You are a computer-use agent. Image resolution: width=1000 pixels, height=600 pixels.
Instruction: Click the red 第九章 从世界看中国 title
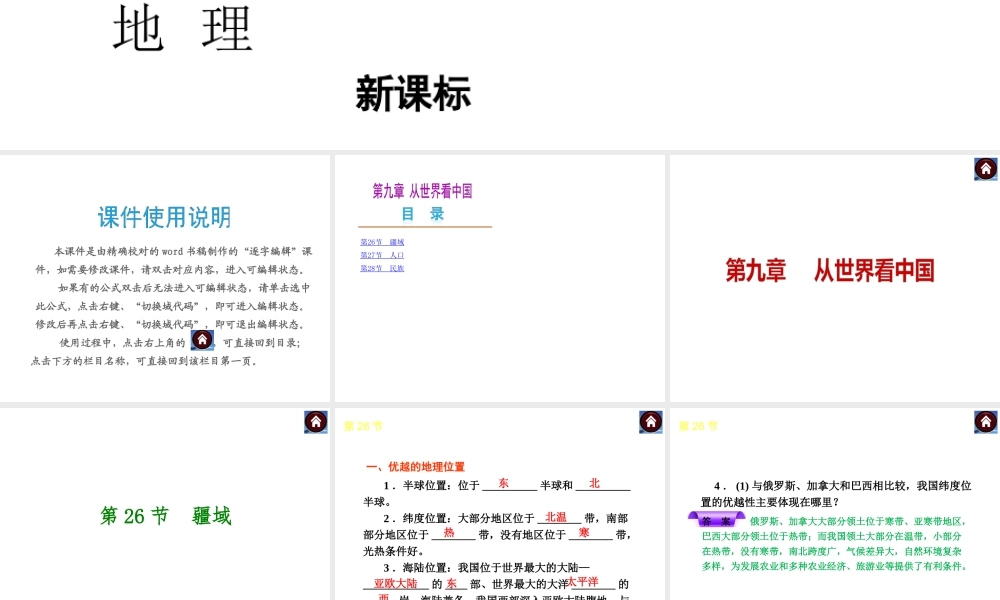[830, 270]
